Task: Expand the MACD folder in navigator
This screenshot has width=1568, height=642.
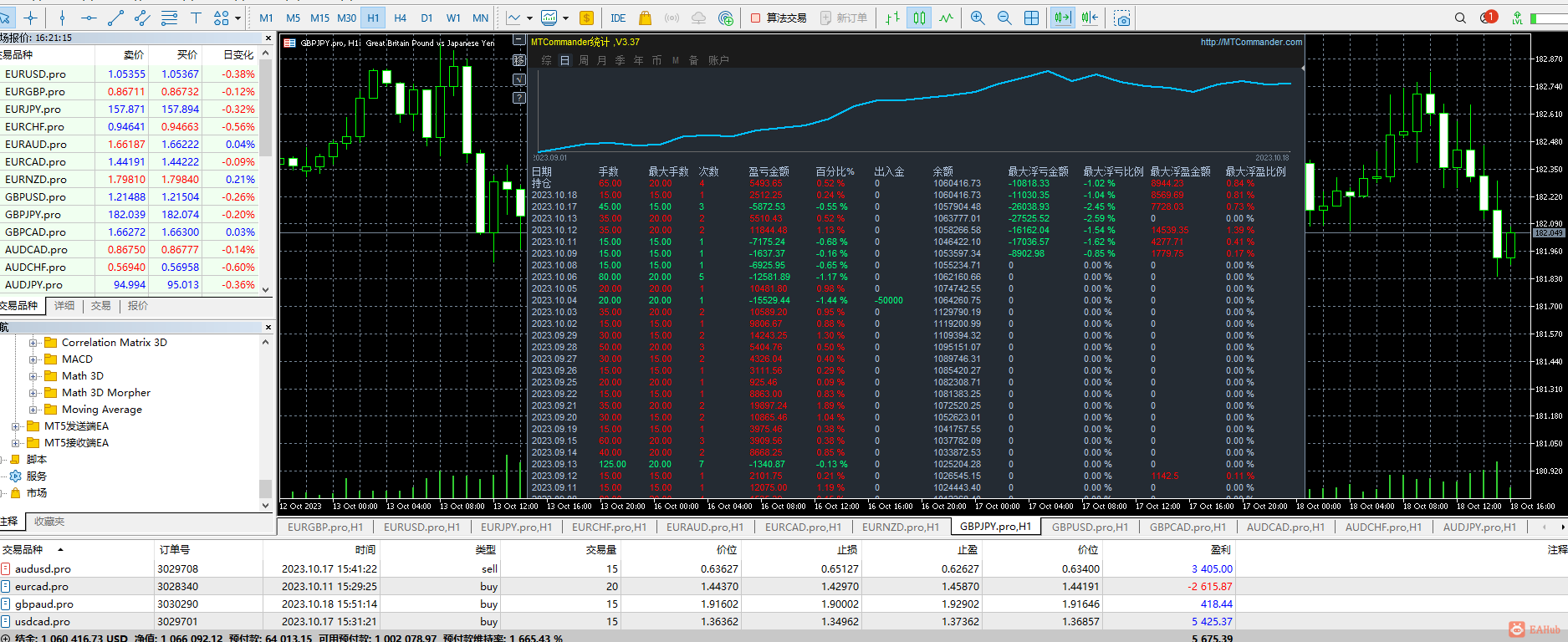Action: point(33,359)
